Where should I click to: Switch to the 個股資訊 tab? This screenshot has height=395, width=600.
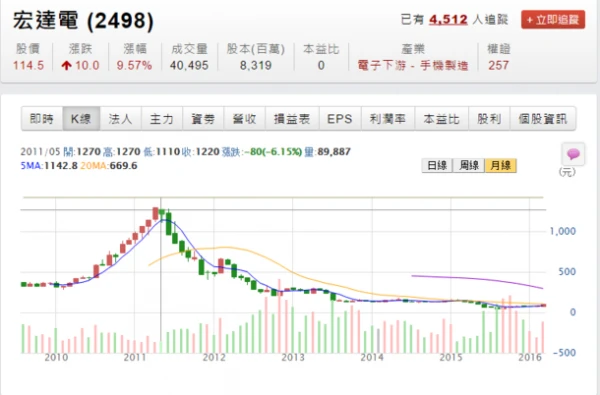(543, 119)
